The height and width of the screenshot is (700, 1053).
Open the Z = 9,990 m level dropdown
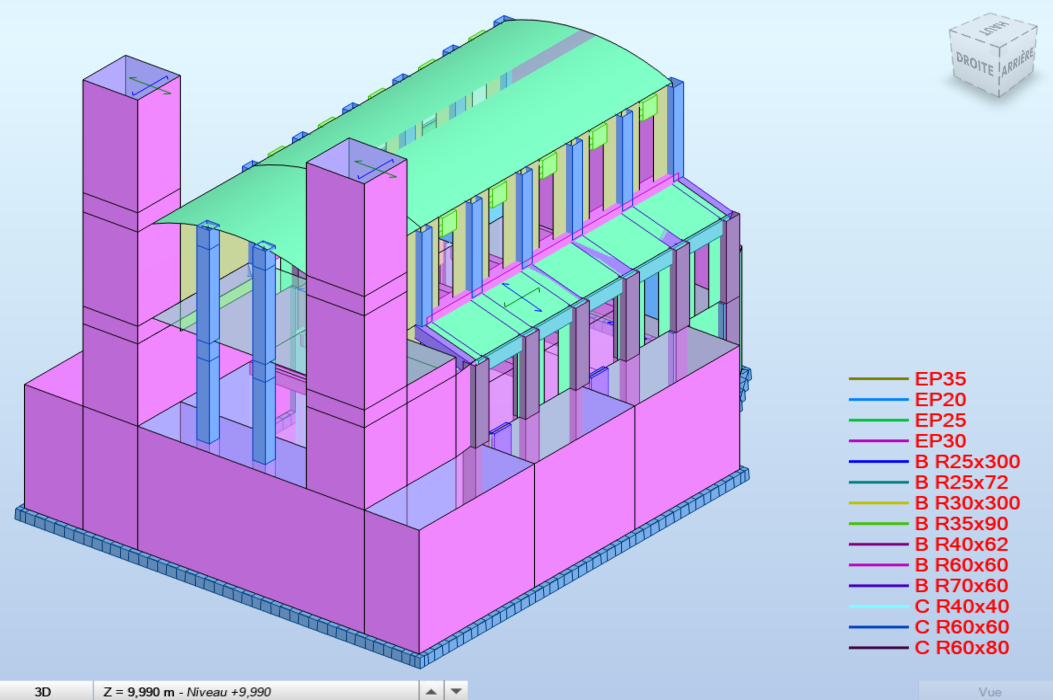pyautogui.click(x=255, y=691)
